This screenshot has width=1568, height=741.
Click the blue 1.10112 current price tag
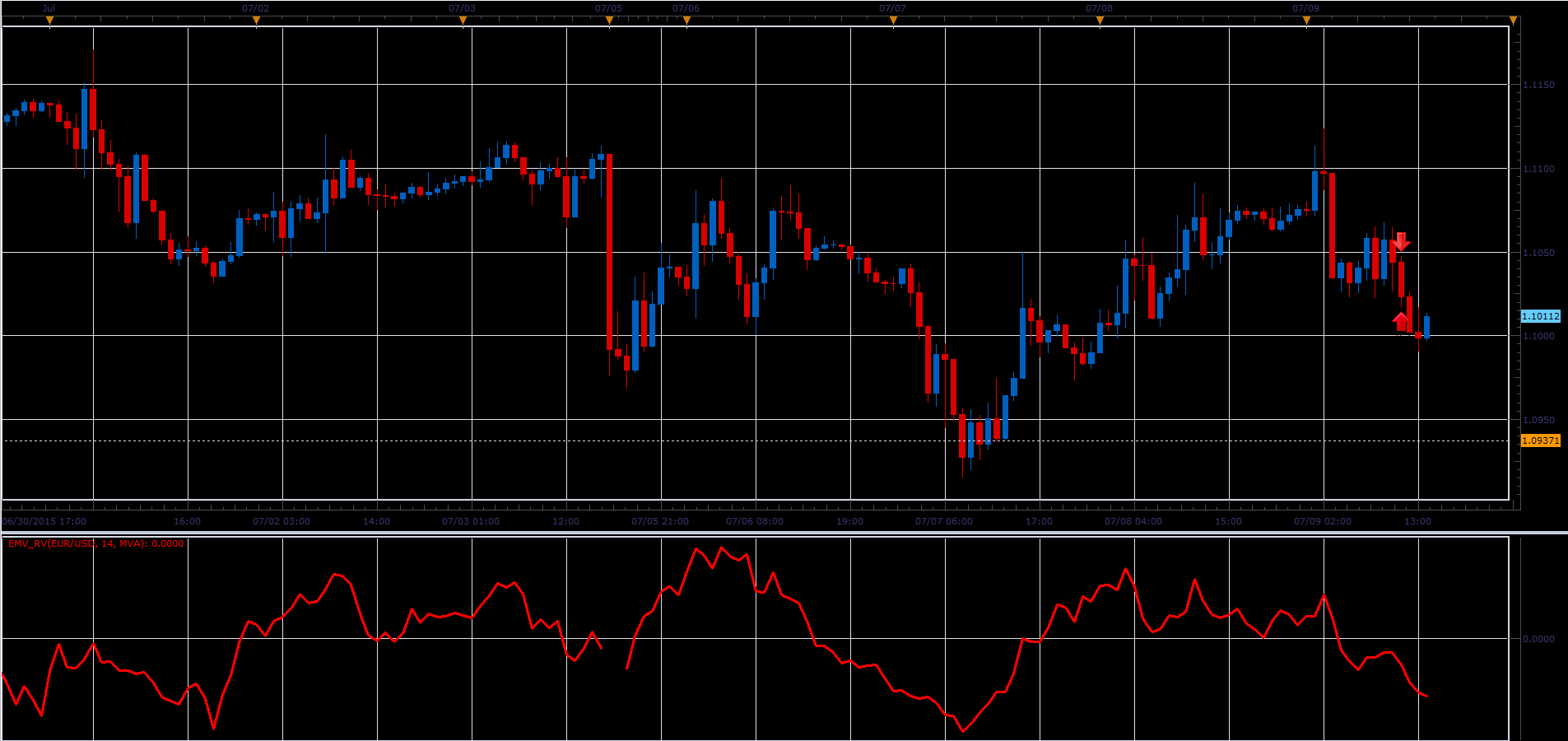1540,316
